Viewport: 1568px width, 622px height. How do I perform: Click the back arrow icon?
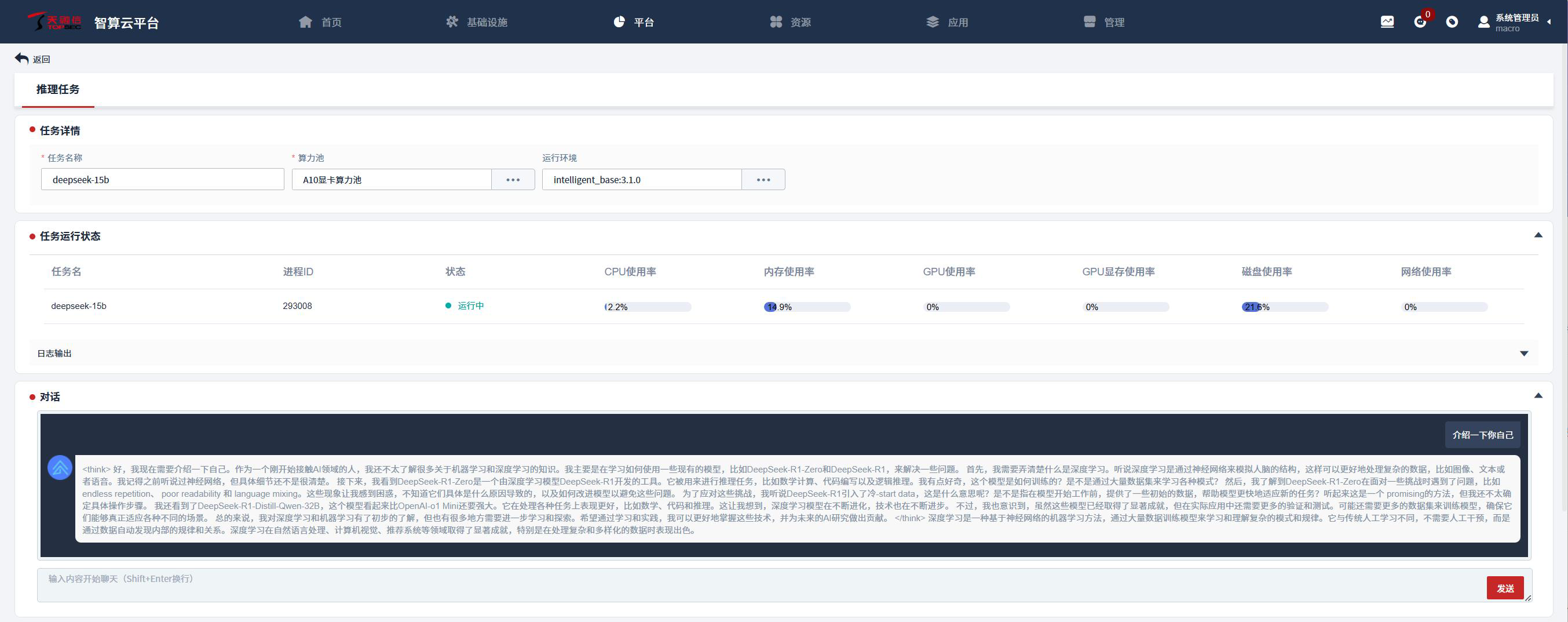point(22,59)
